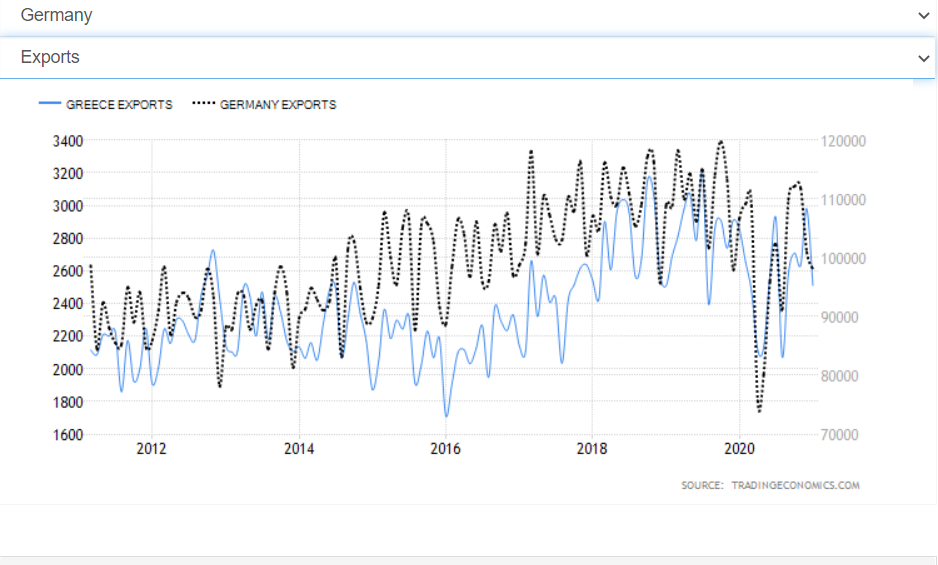
Task: Open the TRADINGECONOMICS.COM source link
Action: (x=794, y=485)
